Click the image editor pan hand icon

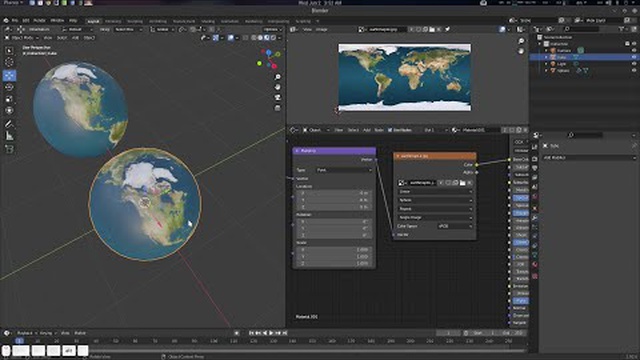pos(521,51)
